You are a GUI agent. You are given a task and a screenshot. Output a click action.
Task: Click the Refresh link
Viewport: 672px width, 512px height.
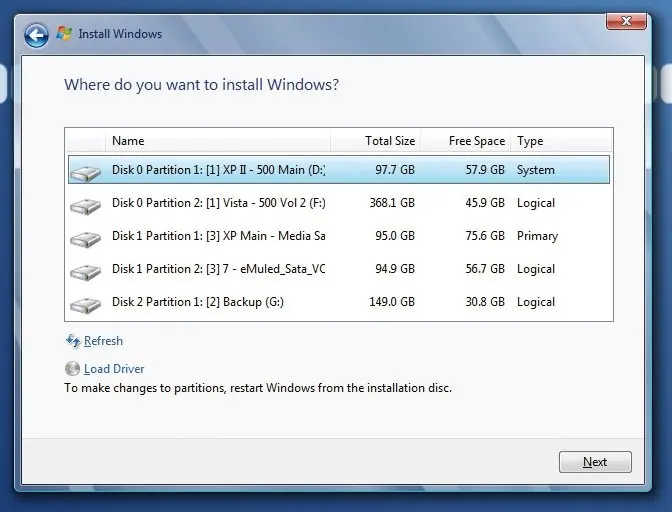103,341
